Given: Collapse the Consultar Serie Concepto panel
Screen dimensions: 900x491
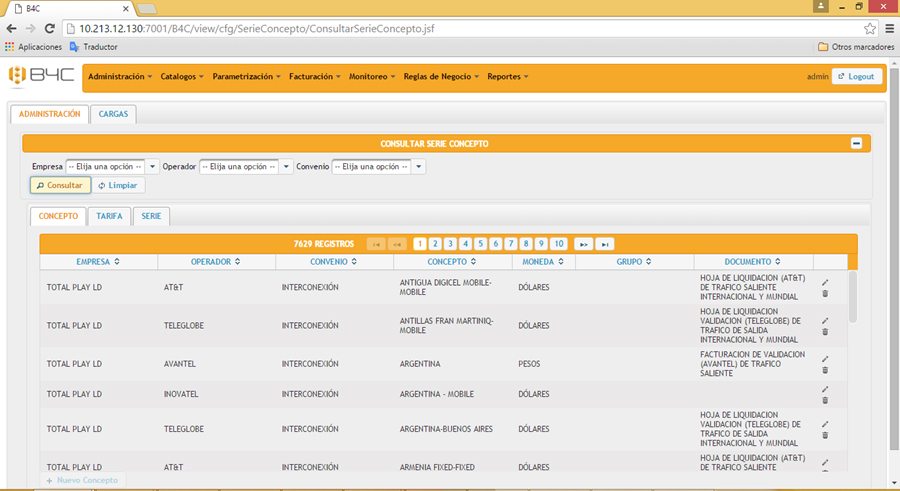Looking at the screenshot, I should (856, 144).
